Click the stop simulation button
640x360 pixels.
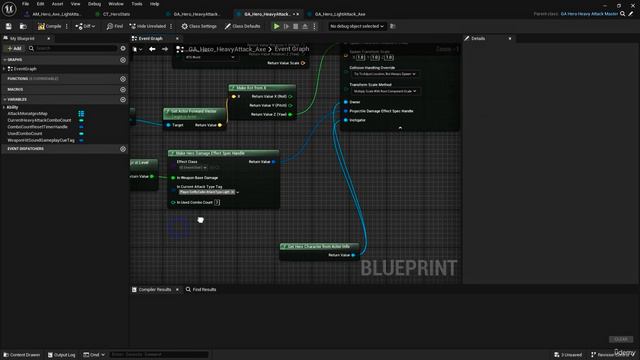click(x=296, y=26)
